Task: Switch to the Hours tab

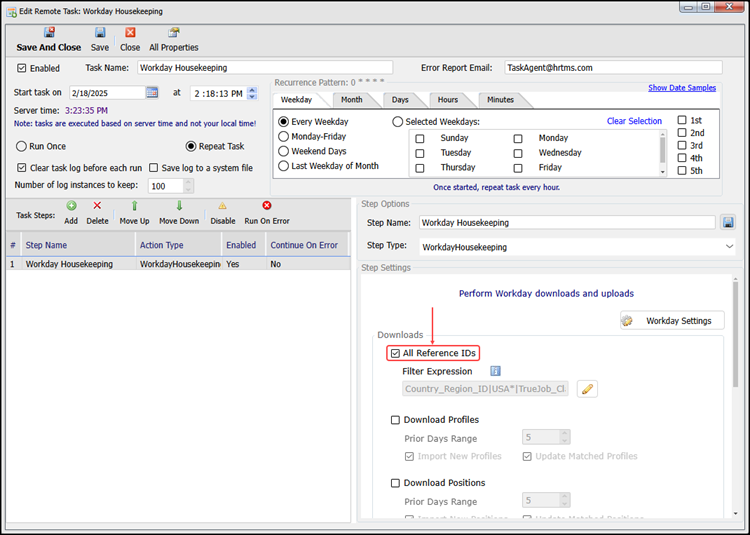Action: pos(448,100)
